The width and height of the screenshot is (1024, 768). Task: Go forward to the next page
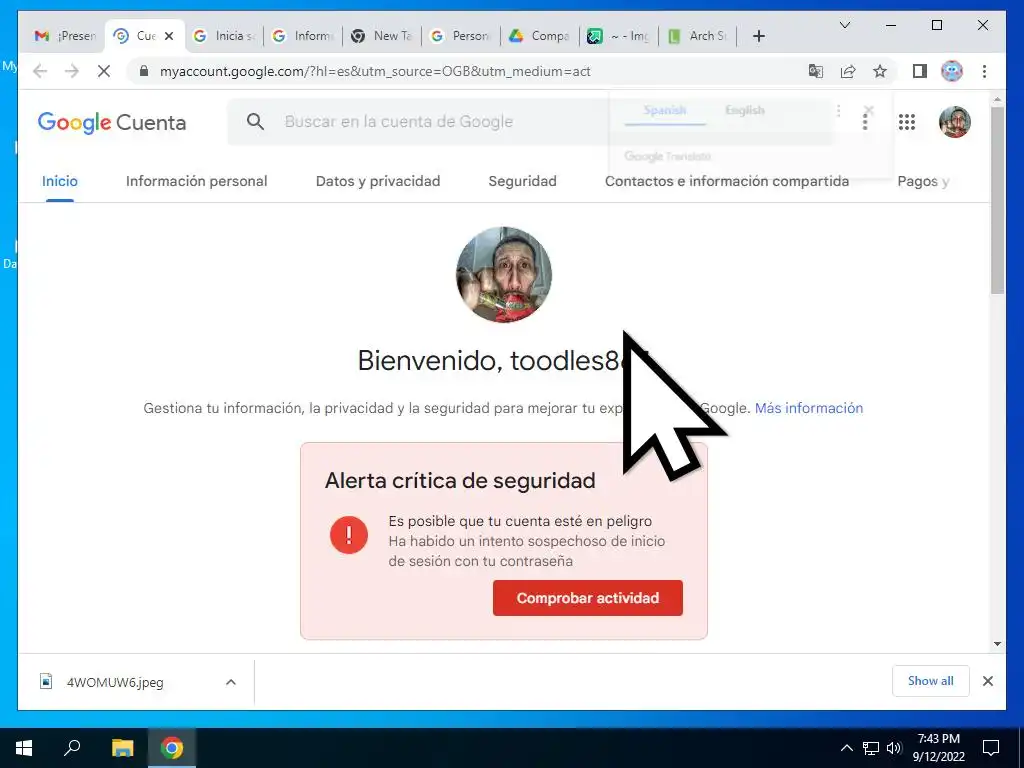(72, 71)
